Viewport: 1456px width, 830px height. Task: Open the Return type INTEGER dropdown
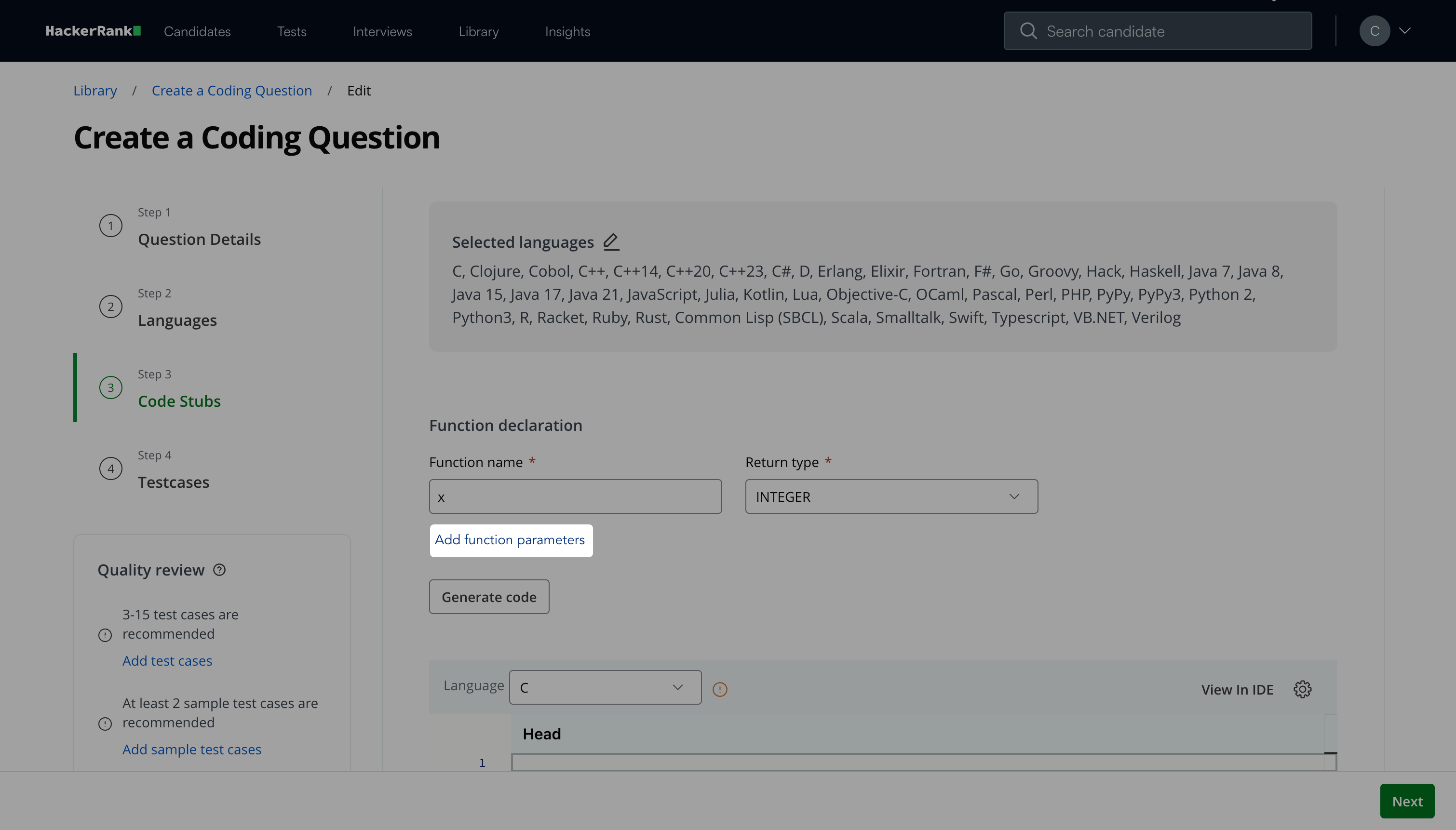tap(891, 496)
